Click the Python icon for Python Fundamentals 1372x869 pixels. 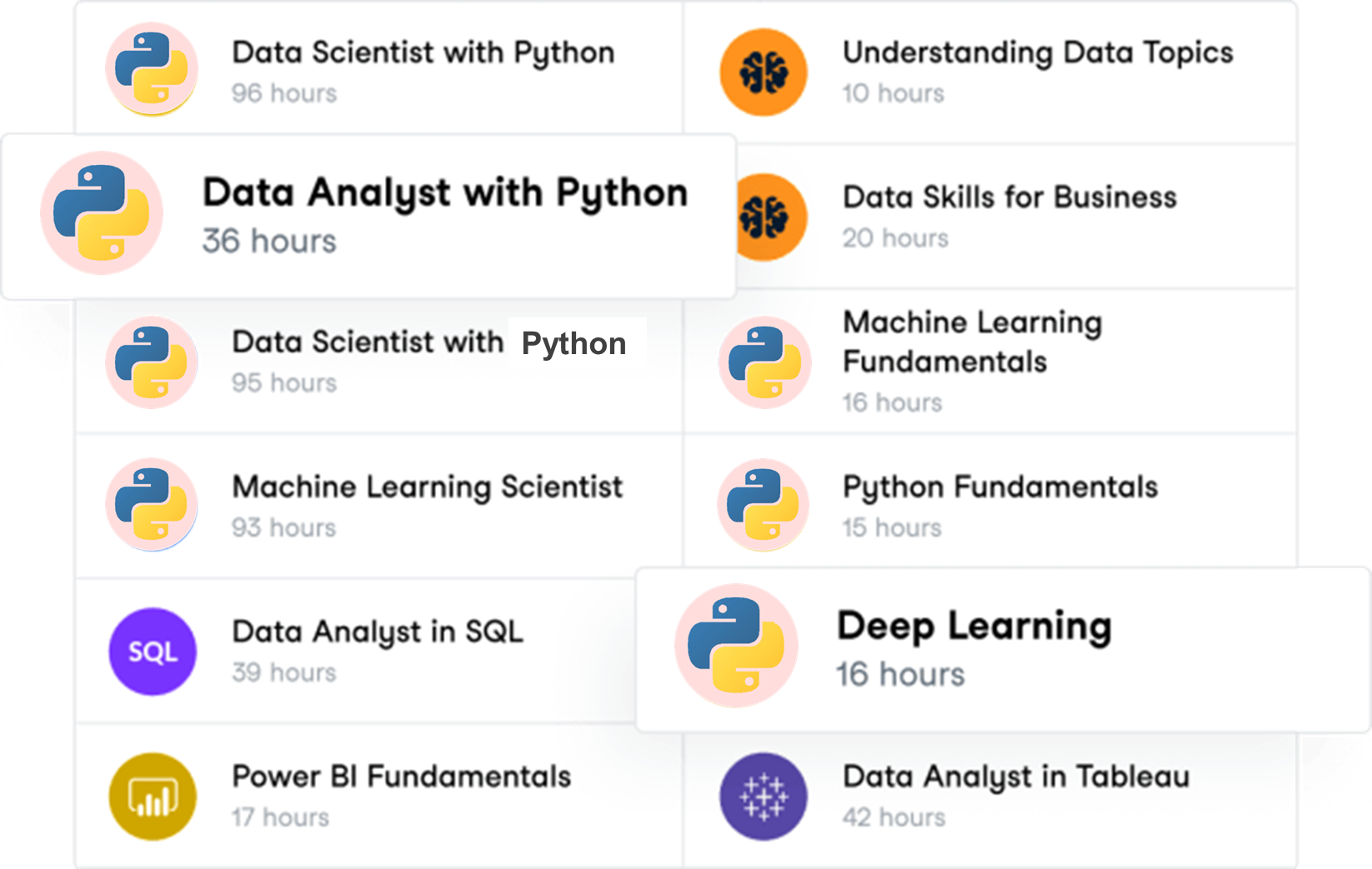(x=764, y=505)
